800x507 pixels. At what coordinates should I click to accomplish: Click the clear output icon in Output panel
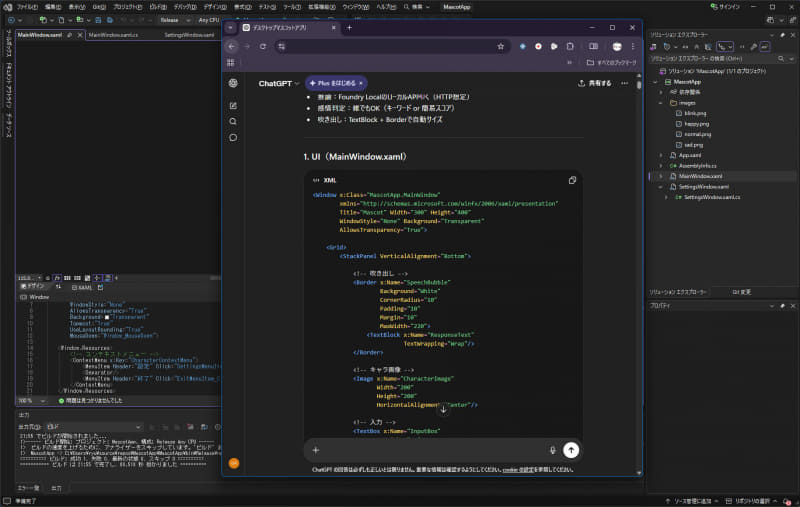coord(190,427)
